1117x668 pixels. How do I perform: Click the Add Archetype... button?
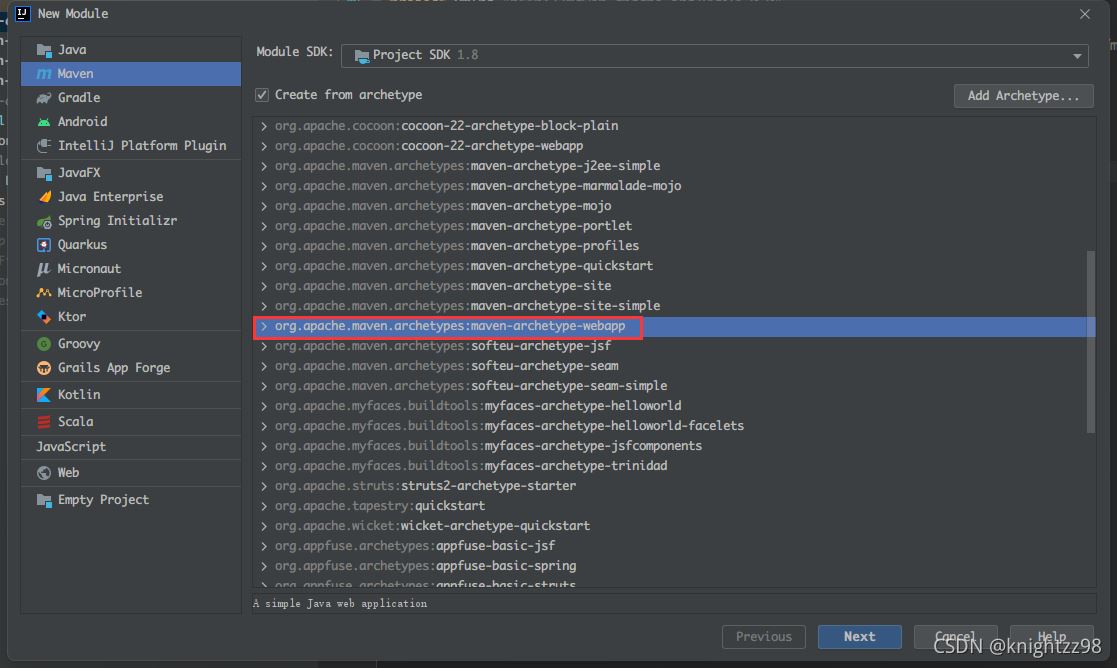(1023, 95)
